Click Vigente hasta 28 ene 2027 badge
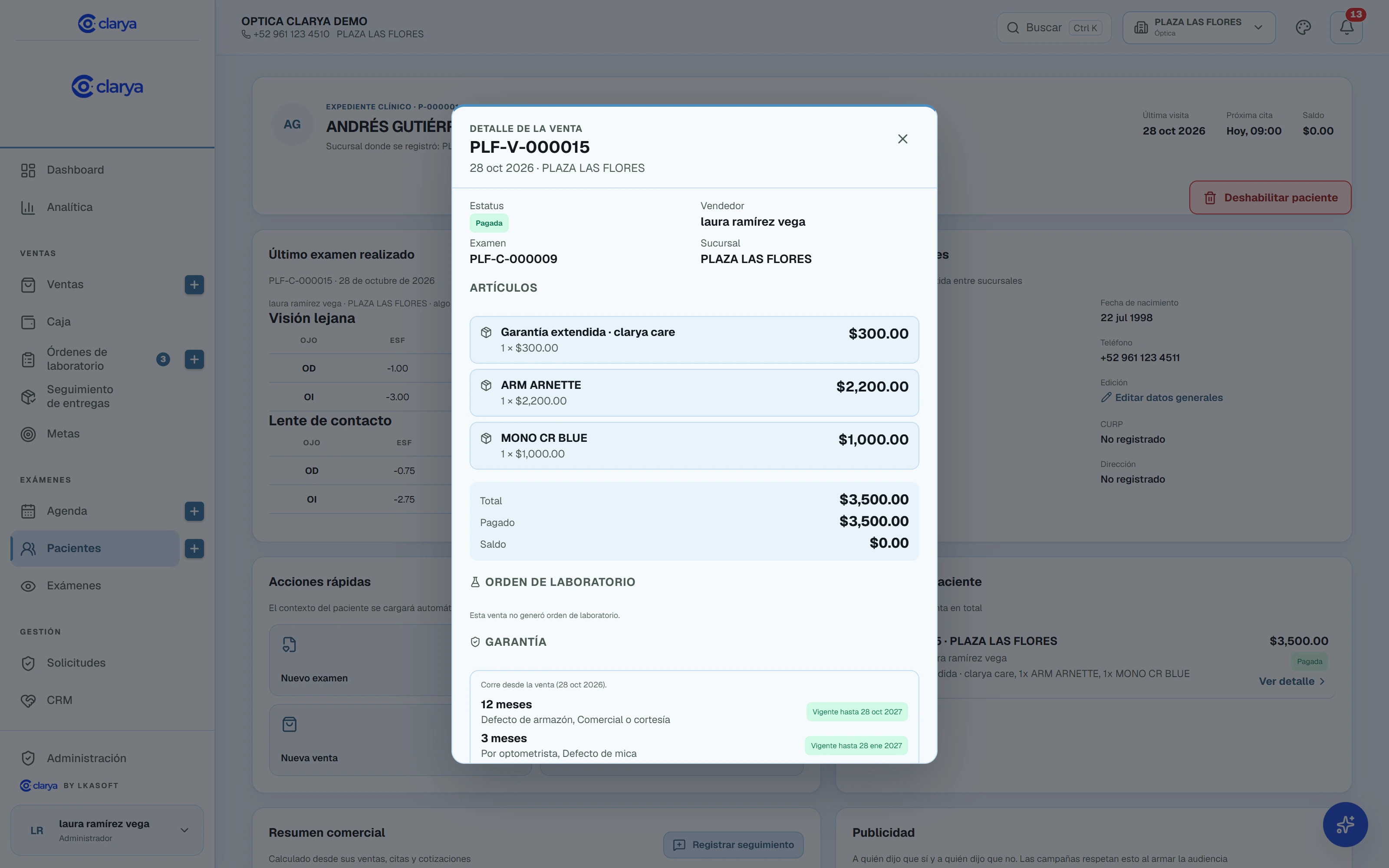This screenshot has width=1389, height=868. (x=856, y=746)
